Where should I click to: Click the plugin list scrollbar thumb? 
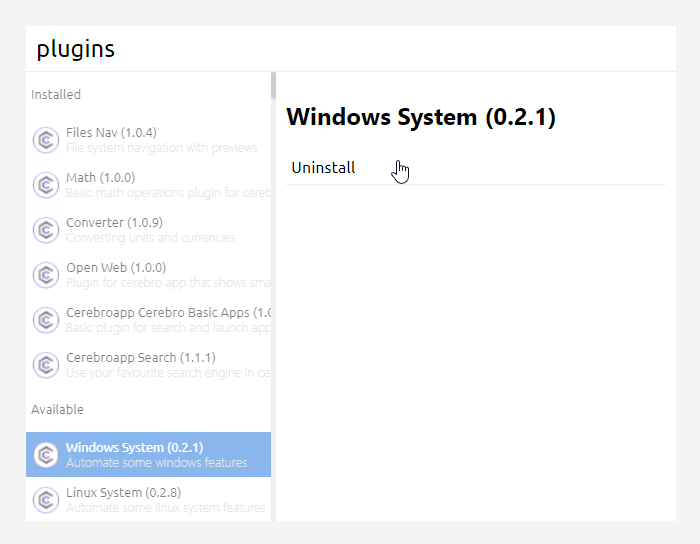pyautogui.click(x=273, y=85)
